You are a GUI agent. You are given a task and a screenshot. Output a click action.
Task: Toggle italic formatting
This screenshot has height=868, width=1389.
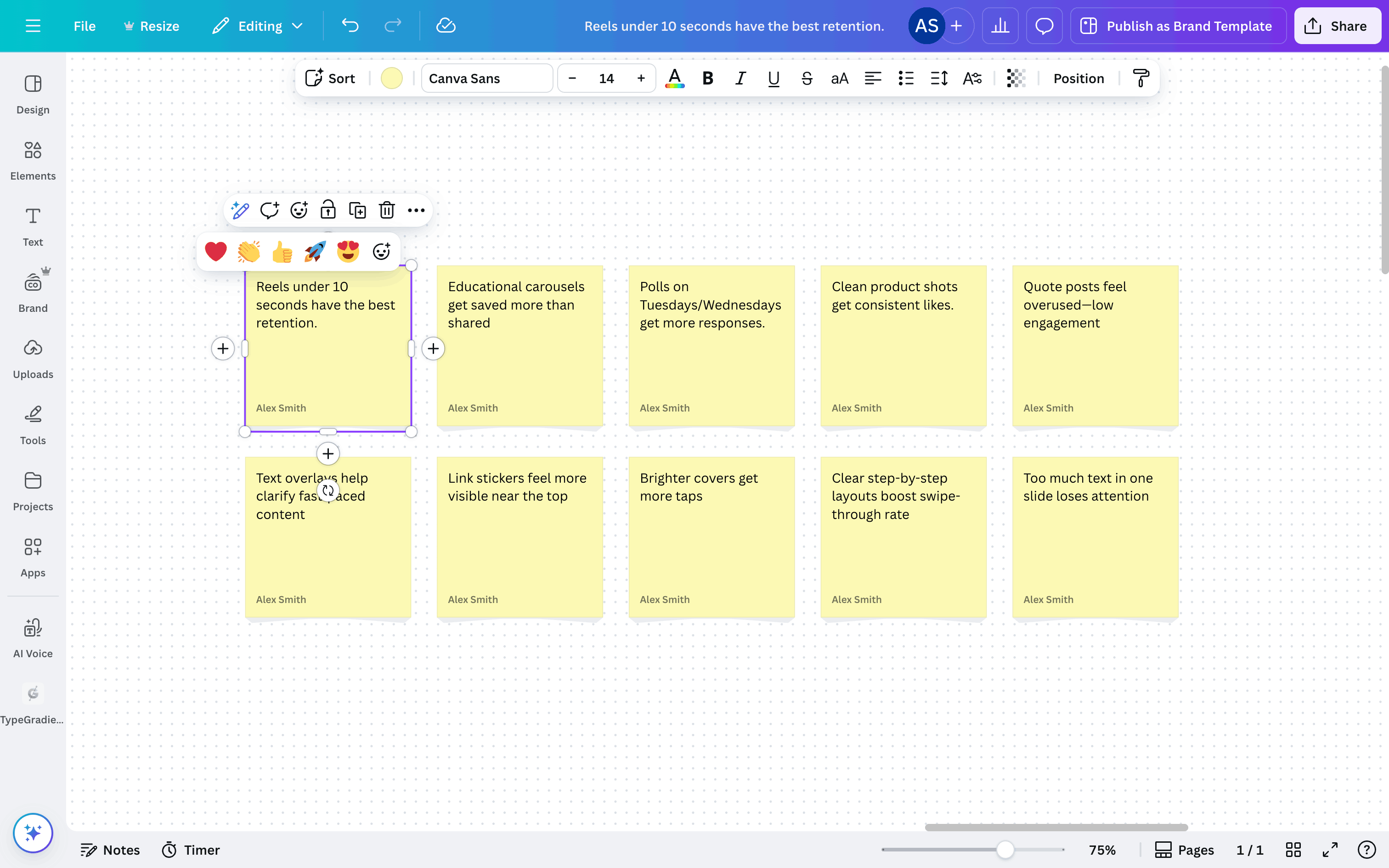tap(740, 78)
